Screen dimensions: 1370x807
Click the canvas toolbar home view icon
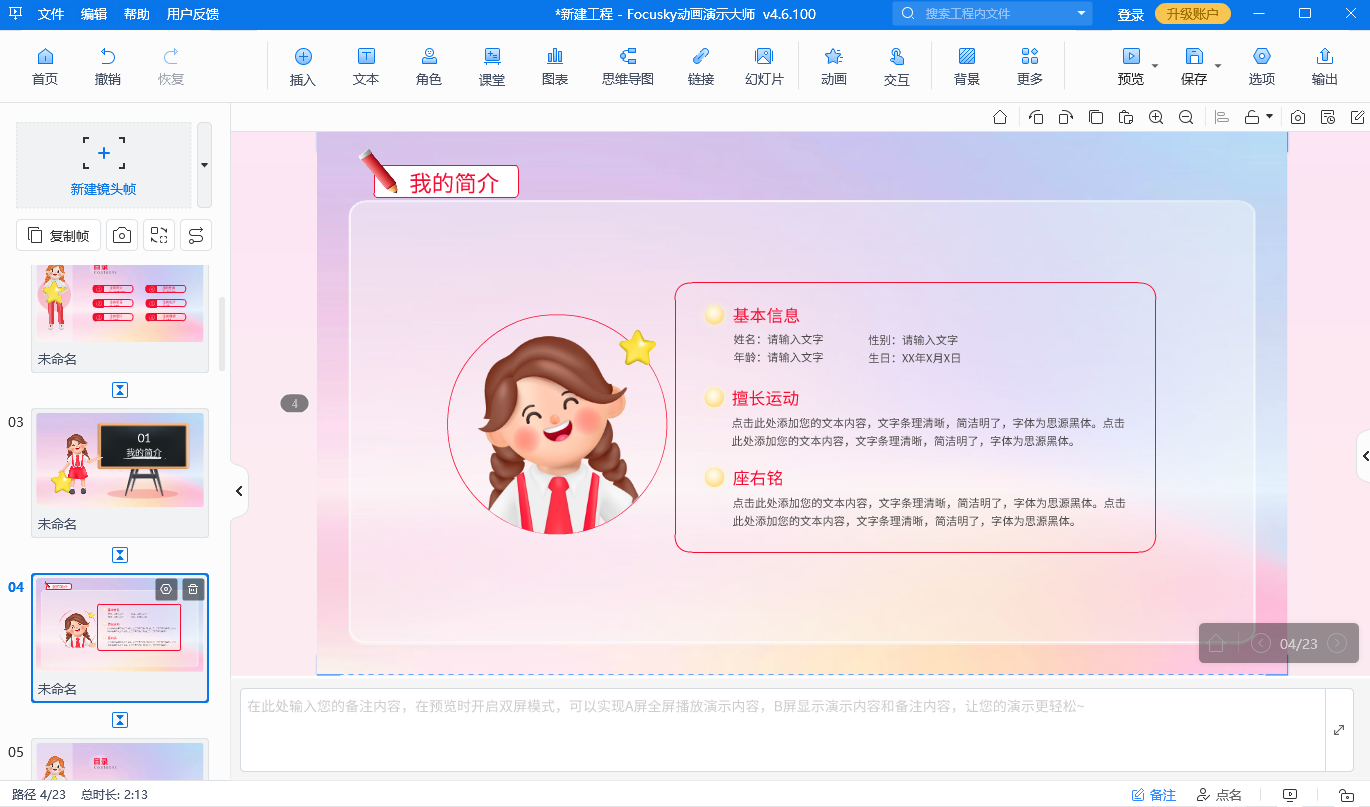(1000, 117)
